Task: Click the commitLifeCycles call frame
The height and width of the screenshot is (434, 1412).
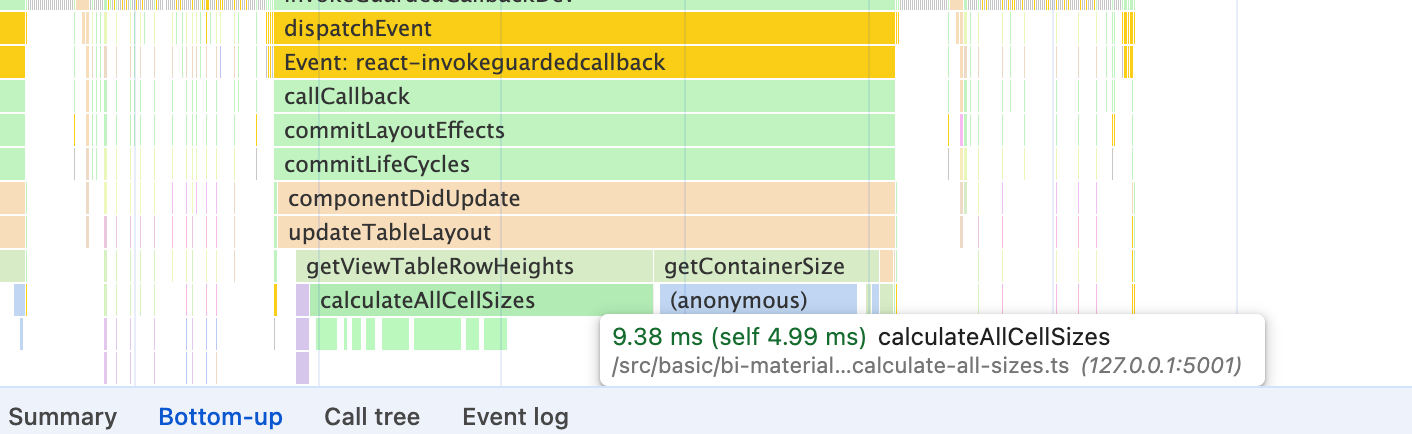Action: click(584, 164)
